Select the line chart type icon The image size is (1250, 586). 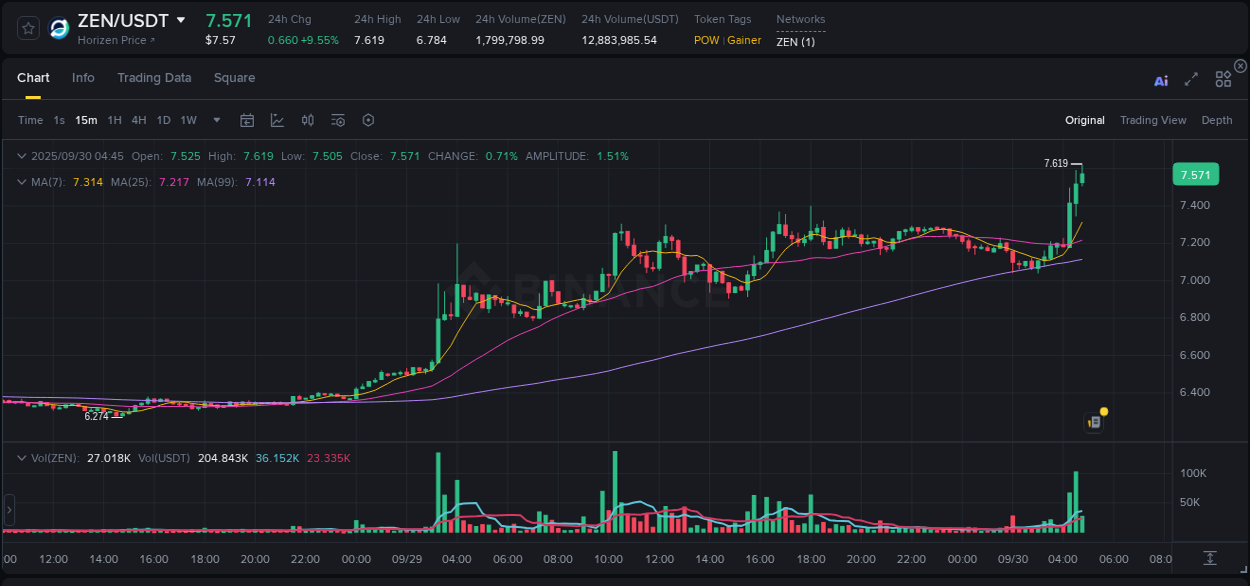[x=277, y=119]
